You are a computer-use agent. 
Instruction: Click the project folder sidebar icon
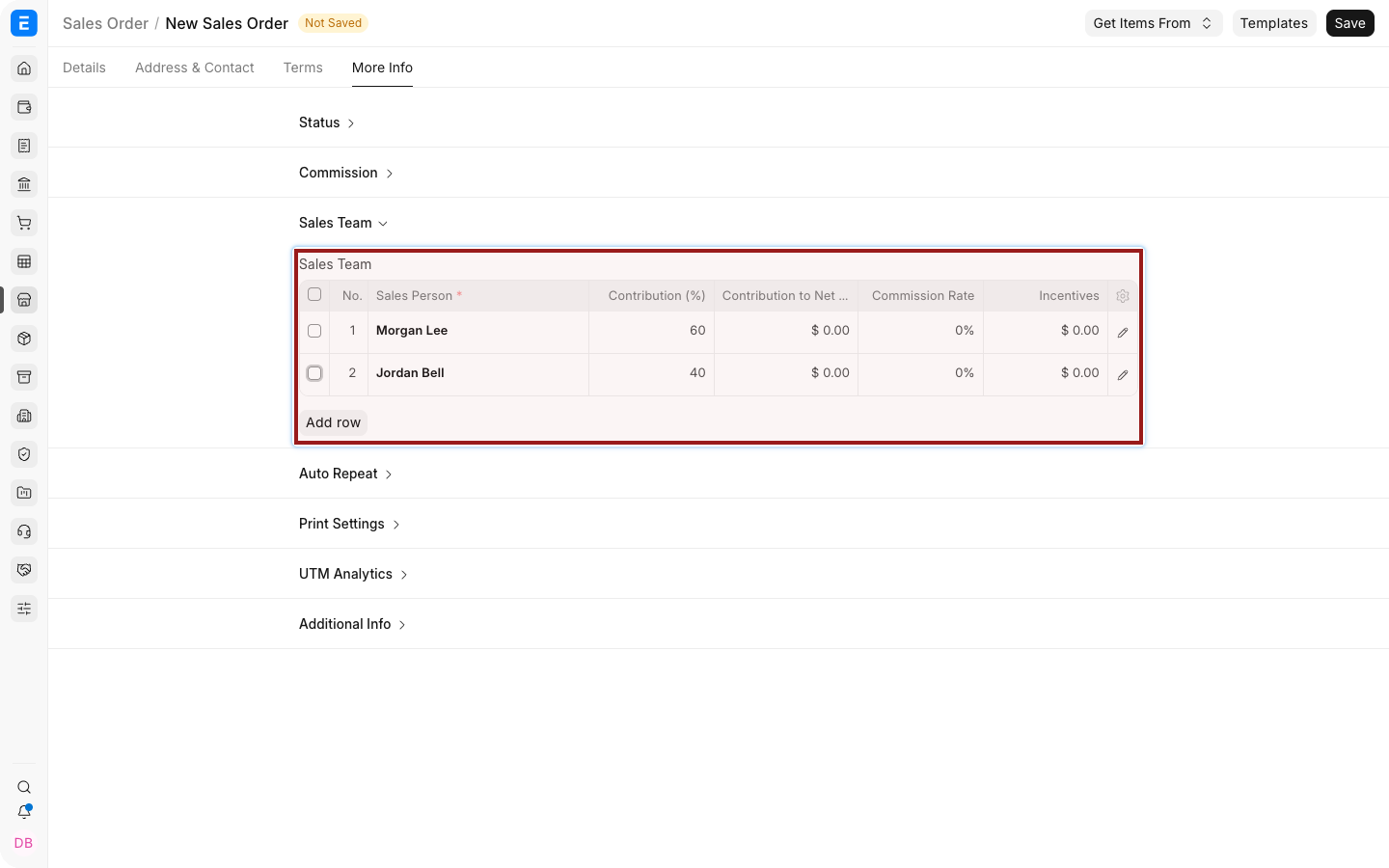(24, 493)
